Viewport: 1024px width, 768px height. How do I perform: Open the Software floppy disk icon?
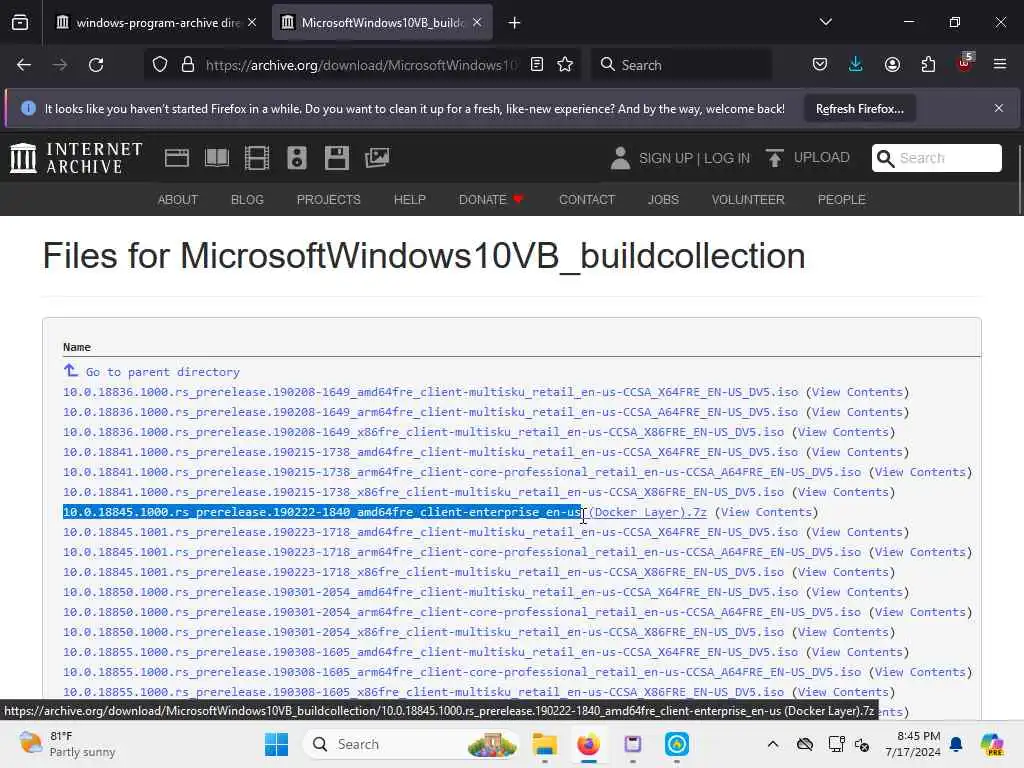(337, 158)
